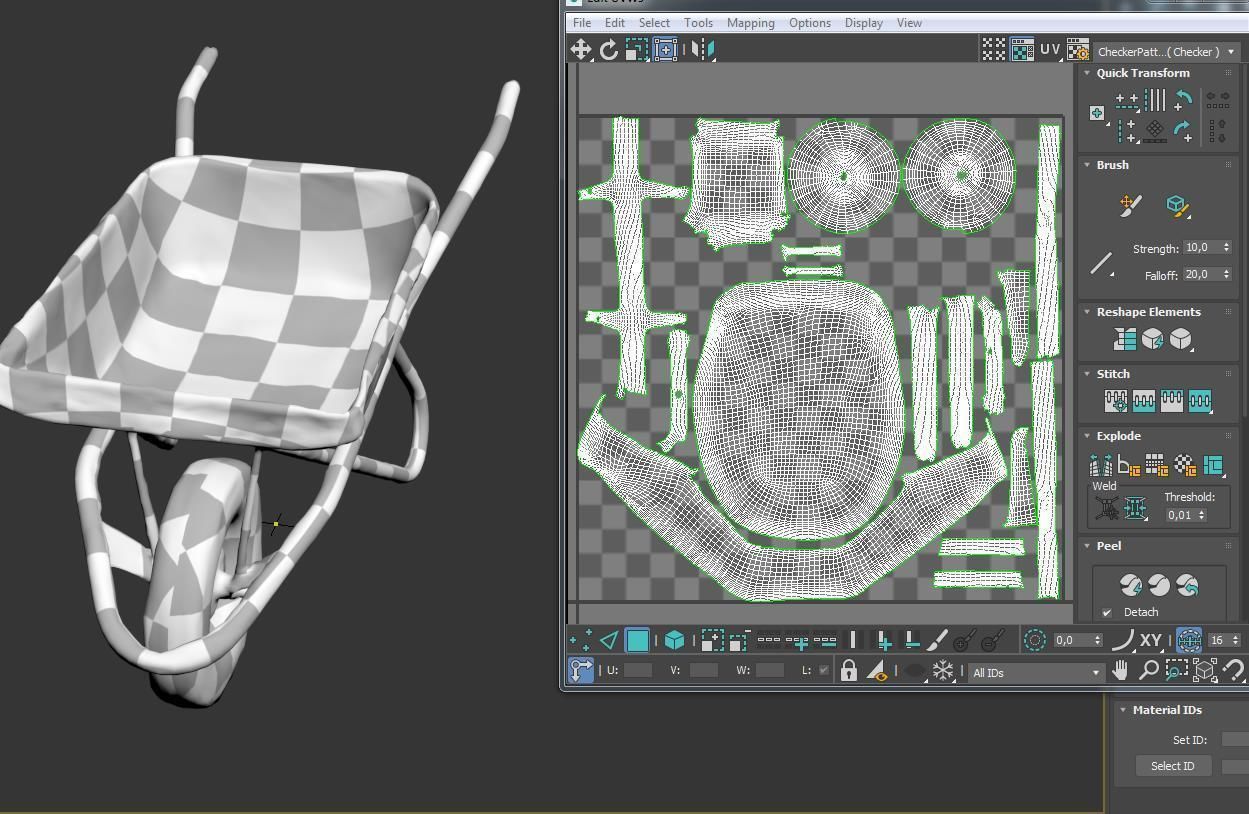Toggle the checkered Show Map display icon
The height and width of the screenshot is (814, 1249).
tap(1022, 49)
